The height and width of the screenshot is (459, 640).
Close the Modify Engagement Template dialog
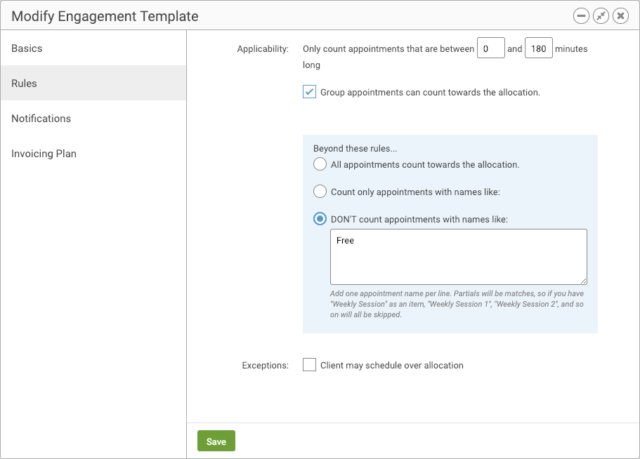coord(620,16)
